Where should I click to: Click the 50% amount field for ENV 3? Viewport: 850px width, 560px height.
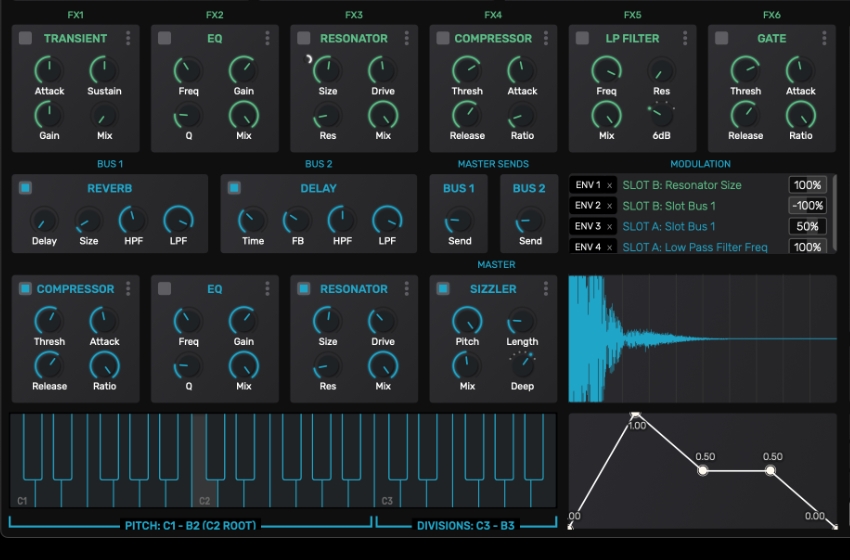coord(807,227)
